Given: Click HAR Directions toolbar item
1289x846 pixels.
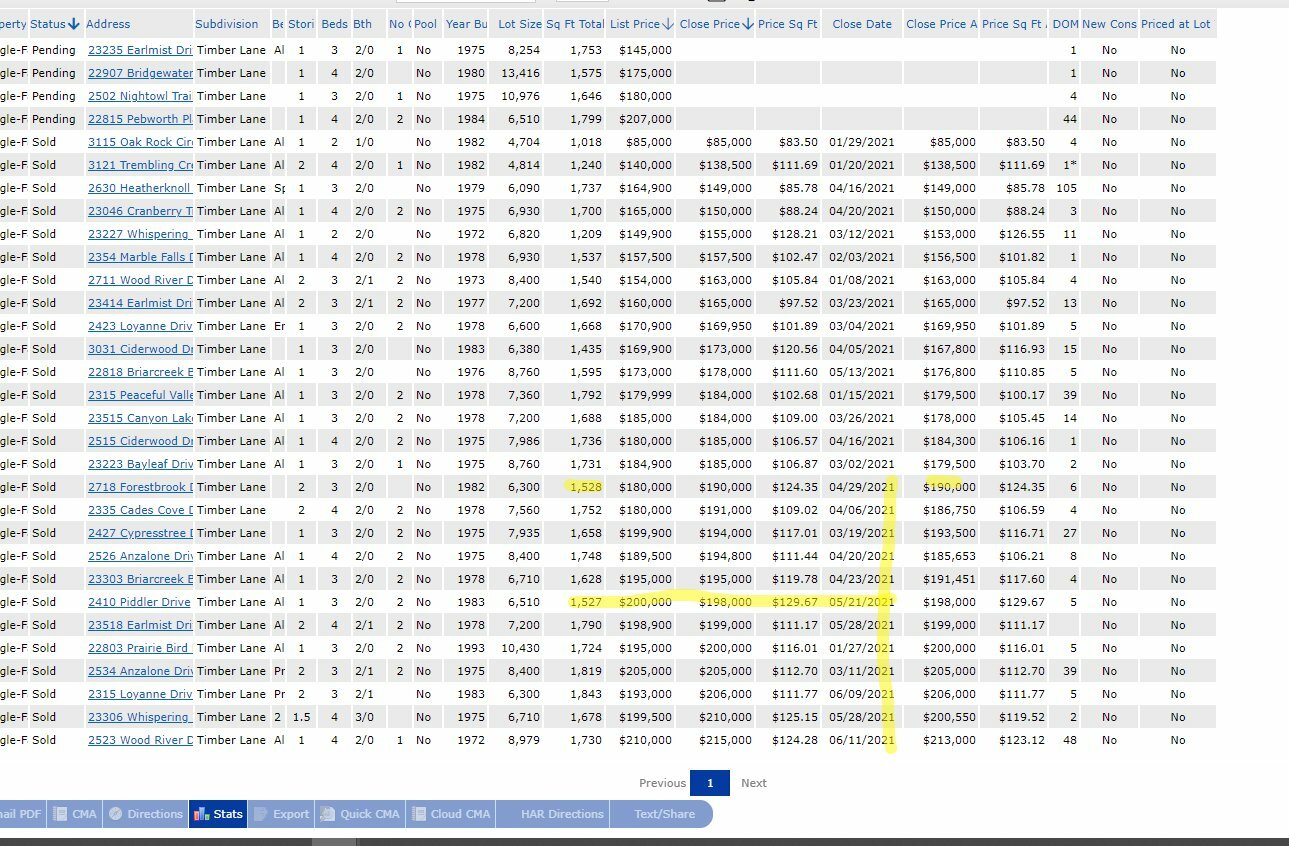Looking at the screenshot, I should point(562,814).
